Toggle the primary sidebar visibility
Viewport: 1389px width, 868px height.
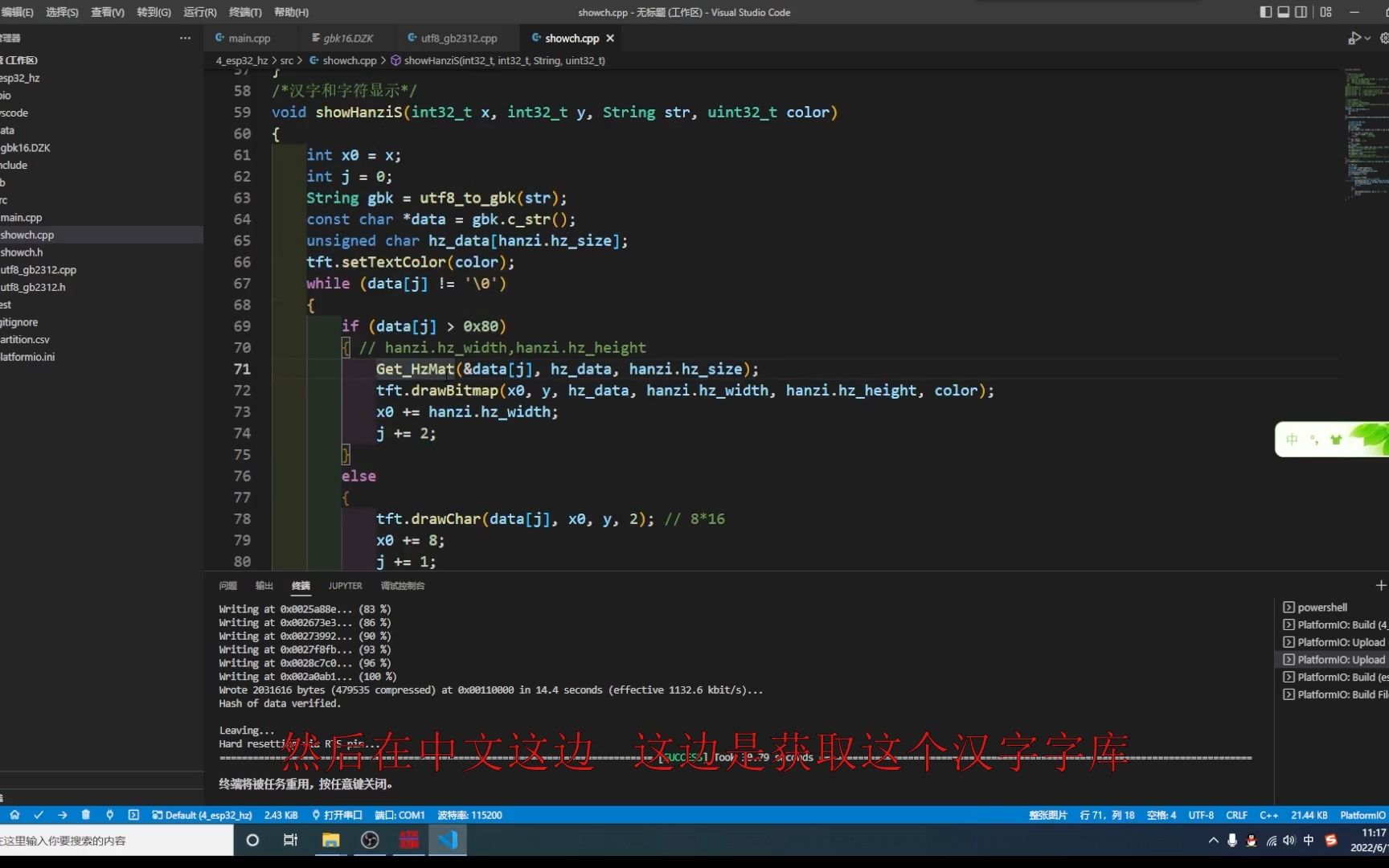coord(1266,12)
